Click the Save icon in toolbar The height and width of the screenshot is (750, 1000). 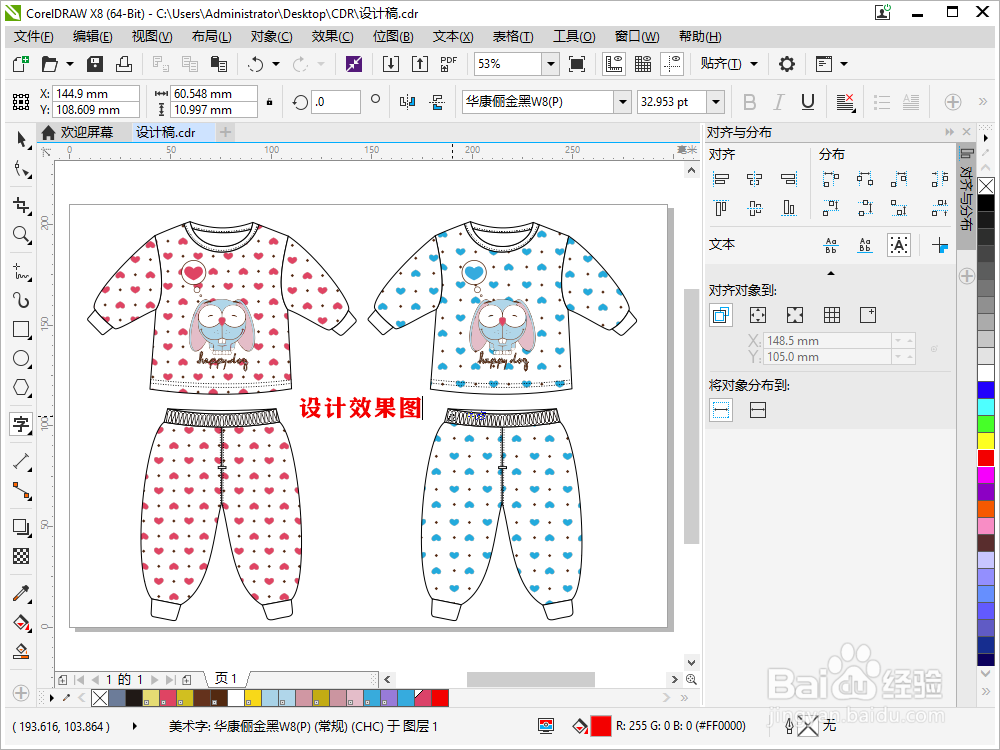click(x=95, y=64)
